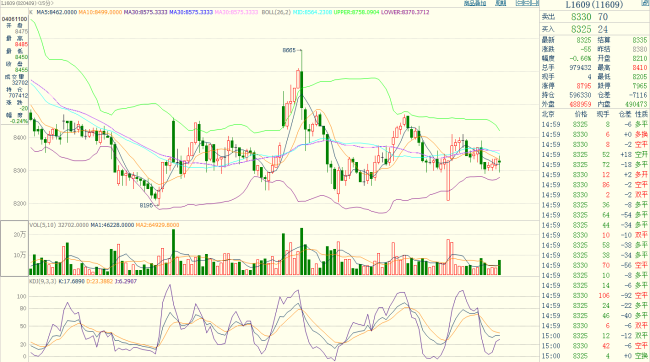Select the J:6.2907 value label

126,281
